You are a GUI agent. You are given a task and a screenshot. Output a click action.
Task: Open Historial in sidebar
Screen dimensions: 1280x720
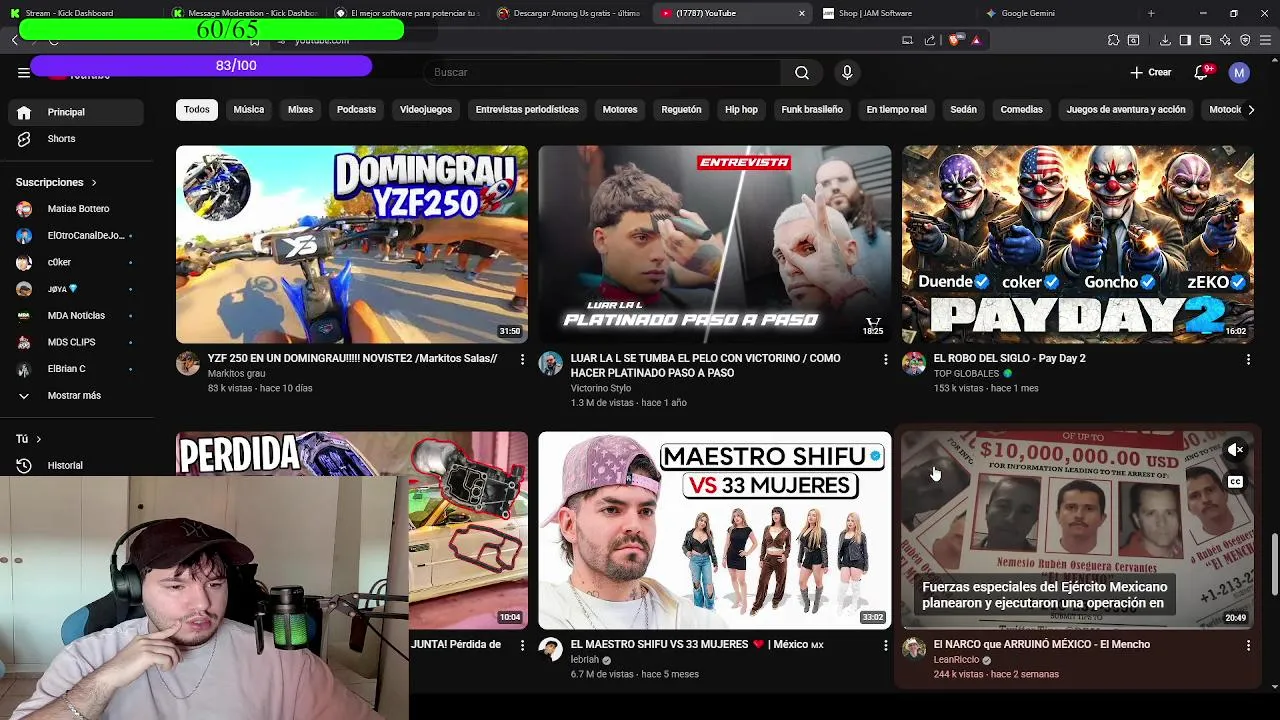tap(77, 466)
